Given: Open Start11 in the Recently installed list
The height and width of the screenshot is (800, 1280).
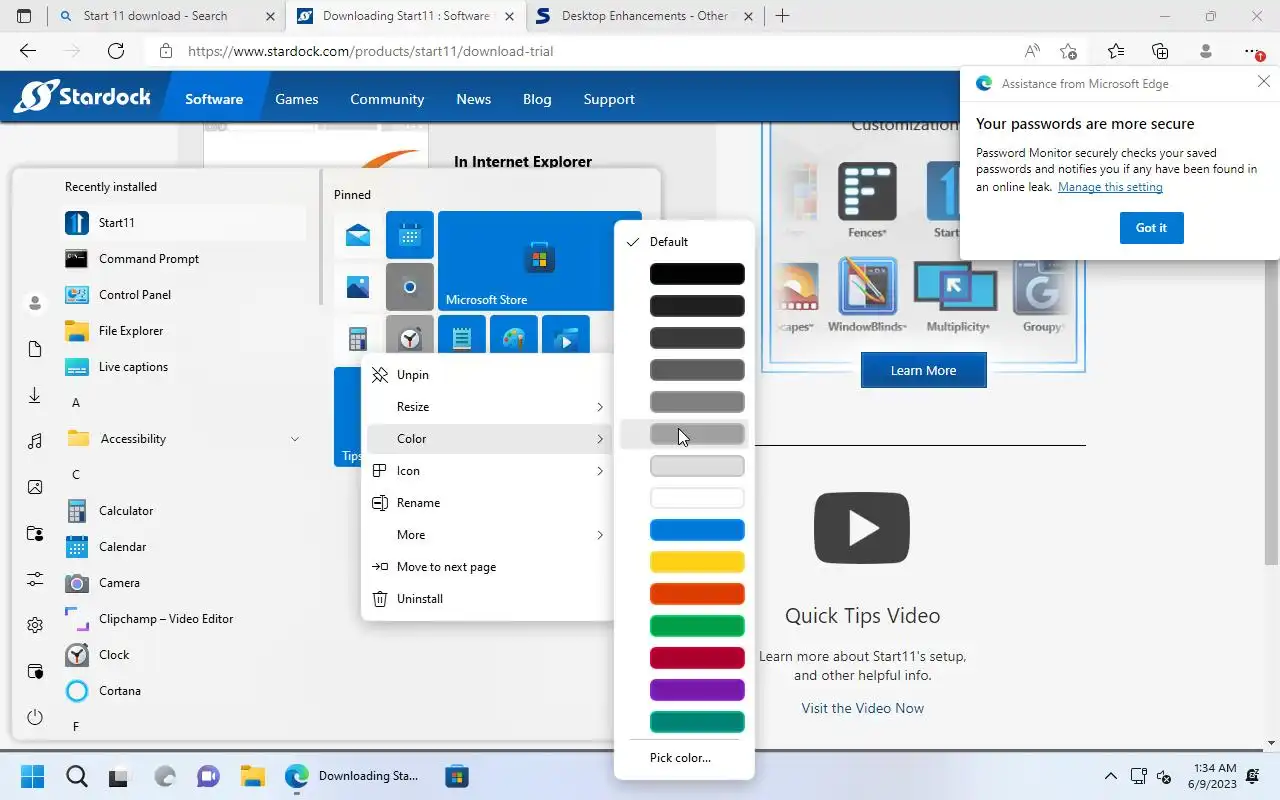Looking at the screenshot, I should pyautogui.click(x=184, y=222).
